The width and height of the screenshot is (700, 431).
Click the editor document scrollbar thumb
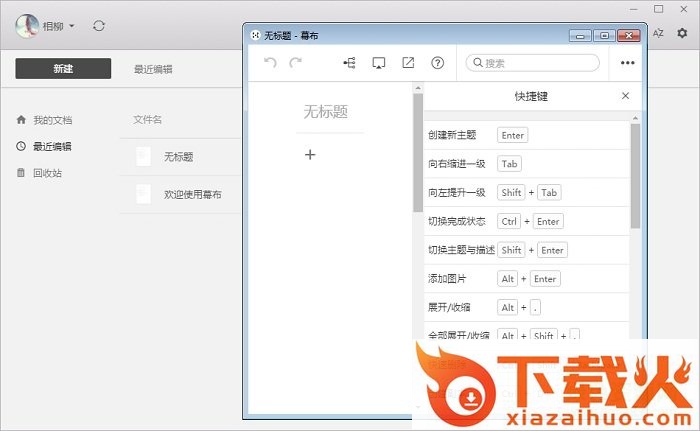click(418, 152)
